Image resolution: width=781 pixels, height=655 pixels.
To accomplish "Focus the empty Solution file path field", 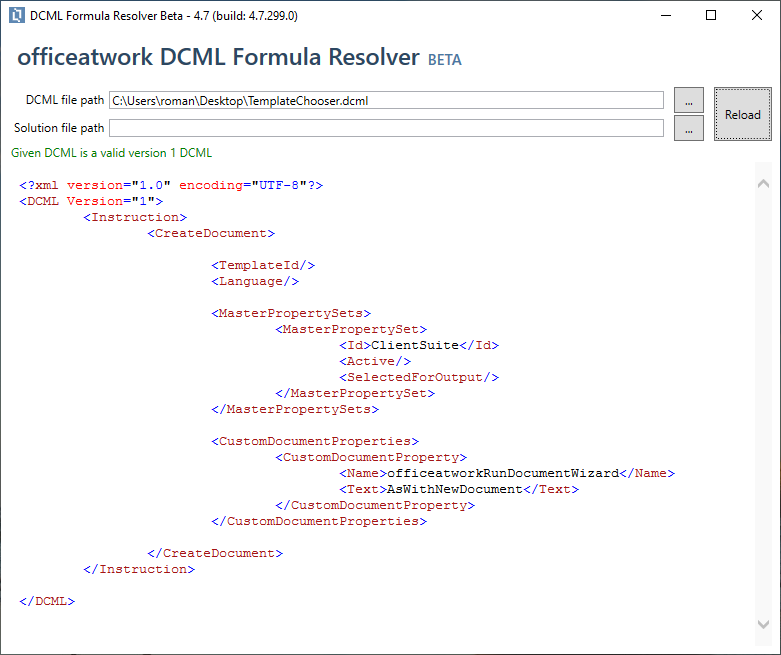I will 386,128.
